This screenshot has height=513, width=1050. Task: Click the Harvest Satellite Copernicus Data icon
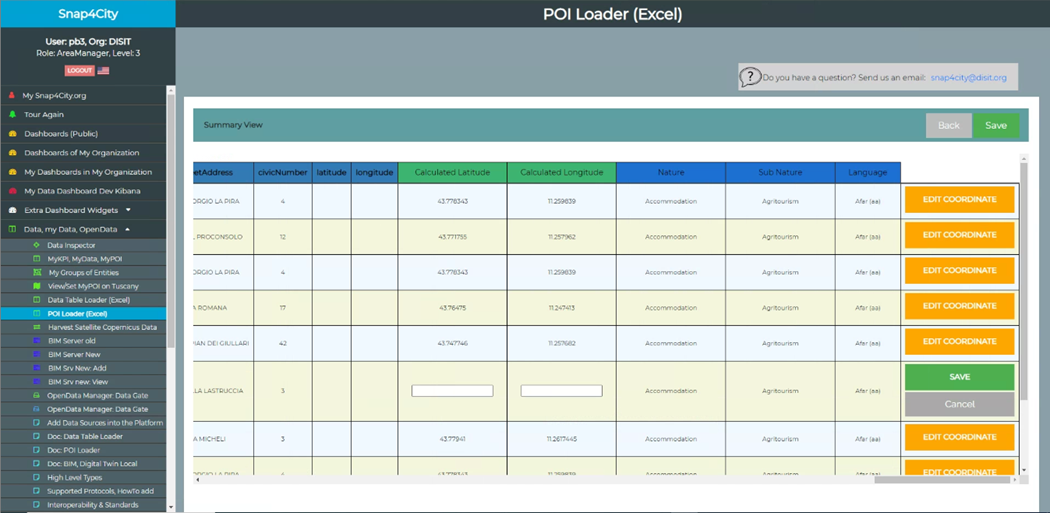click(x=36, y=327)
